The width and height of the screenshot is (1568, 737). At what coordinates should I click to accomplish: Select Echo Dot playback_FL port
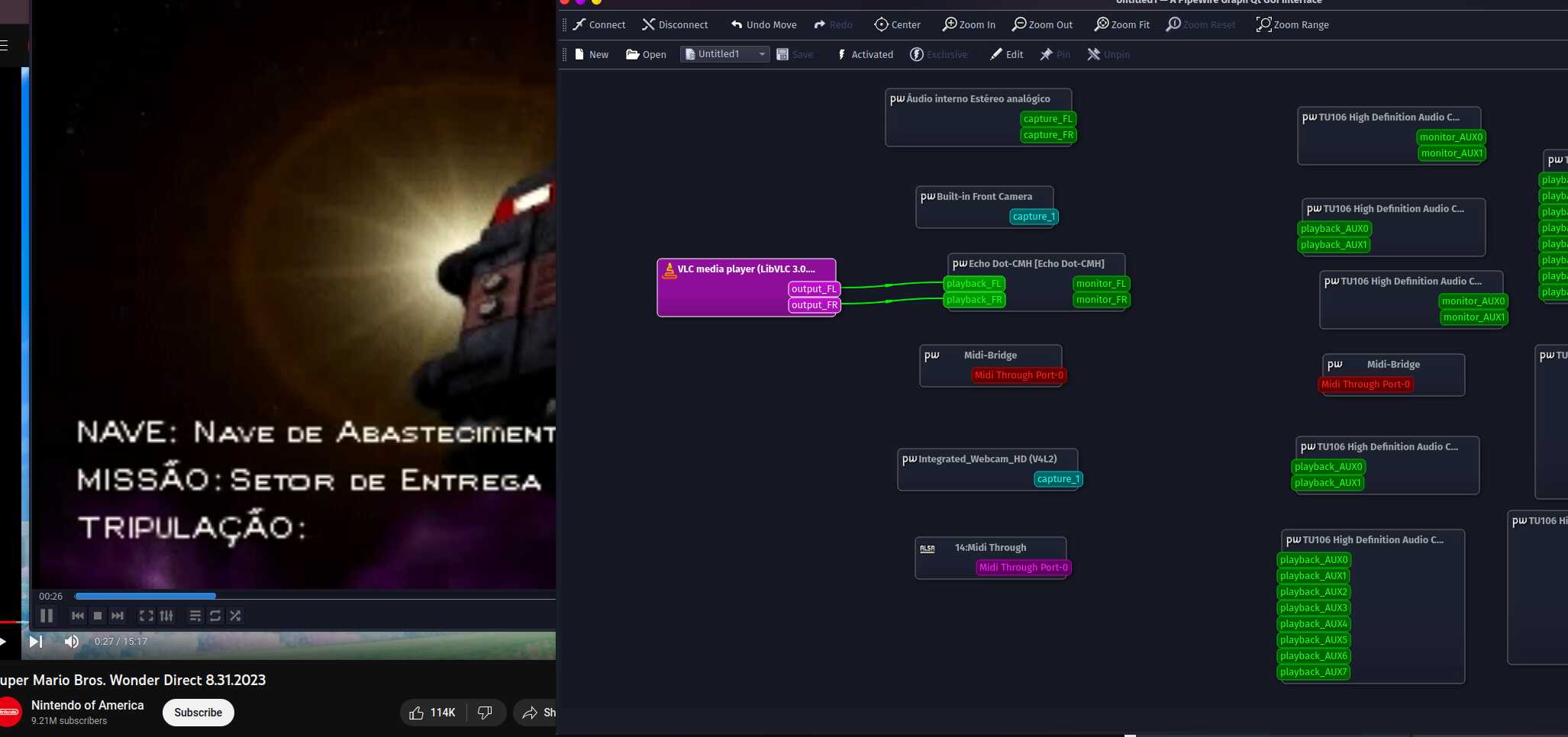(x=974, y=283)
